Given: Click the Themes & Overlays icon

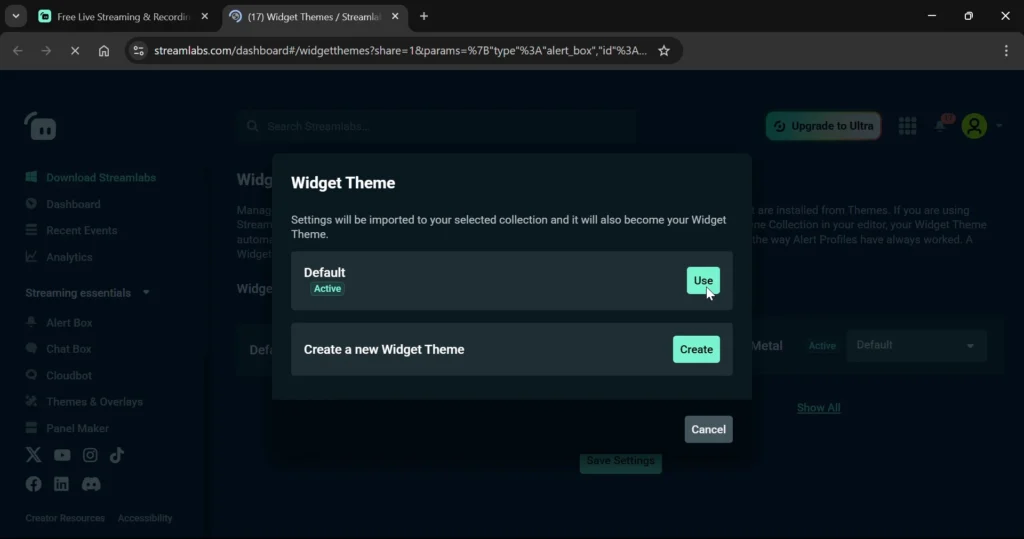Looking at the screenshot, I should coord(31,401).
